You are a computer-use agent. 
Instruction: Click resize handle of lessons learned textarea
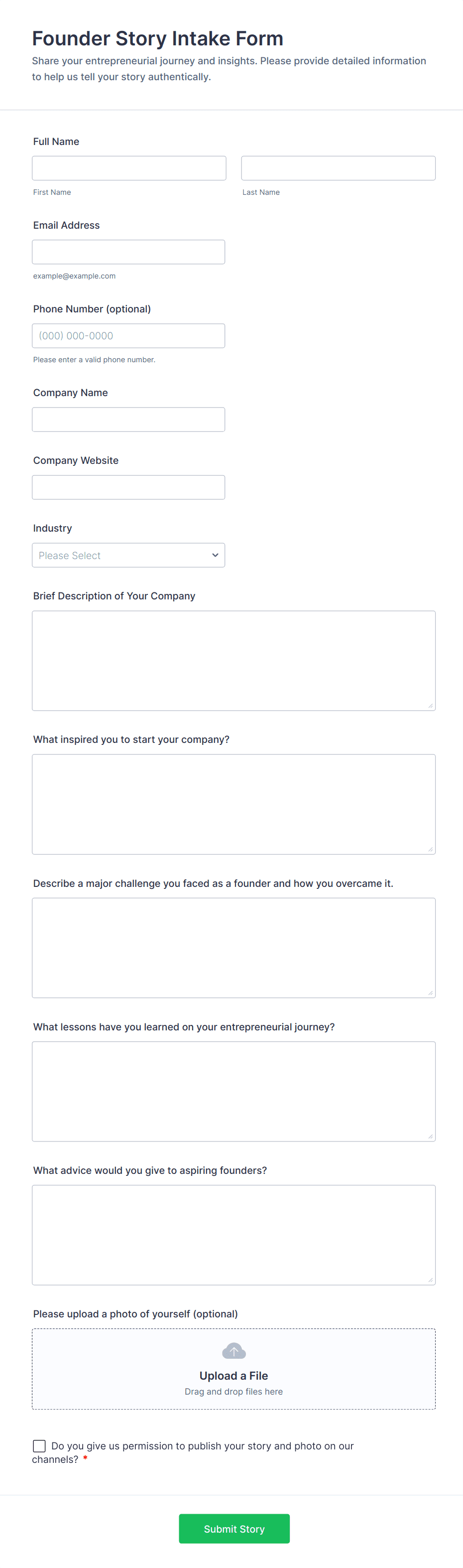click(x=430, y=1137)
